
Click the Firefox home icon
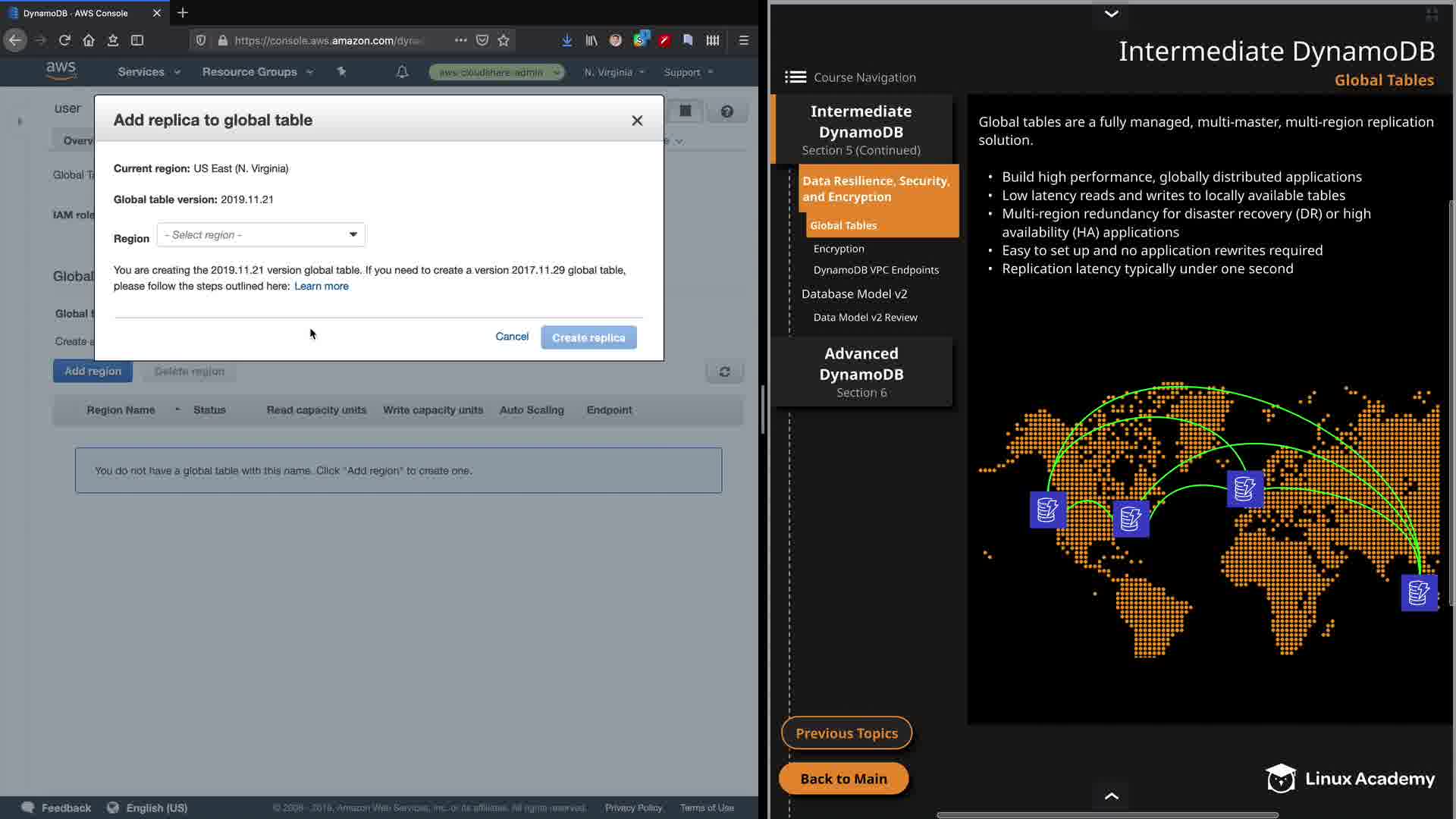tap(89, 40)
